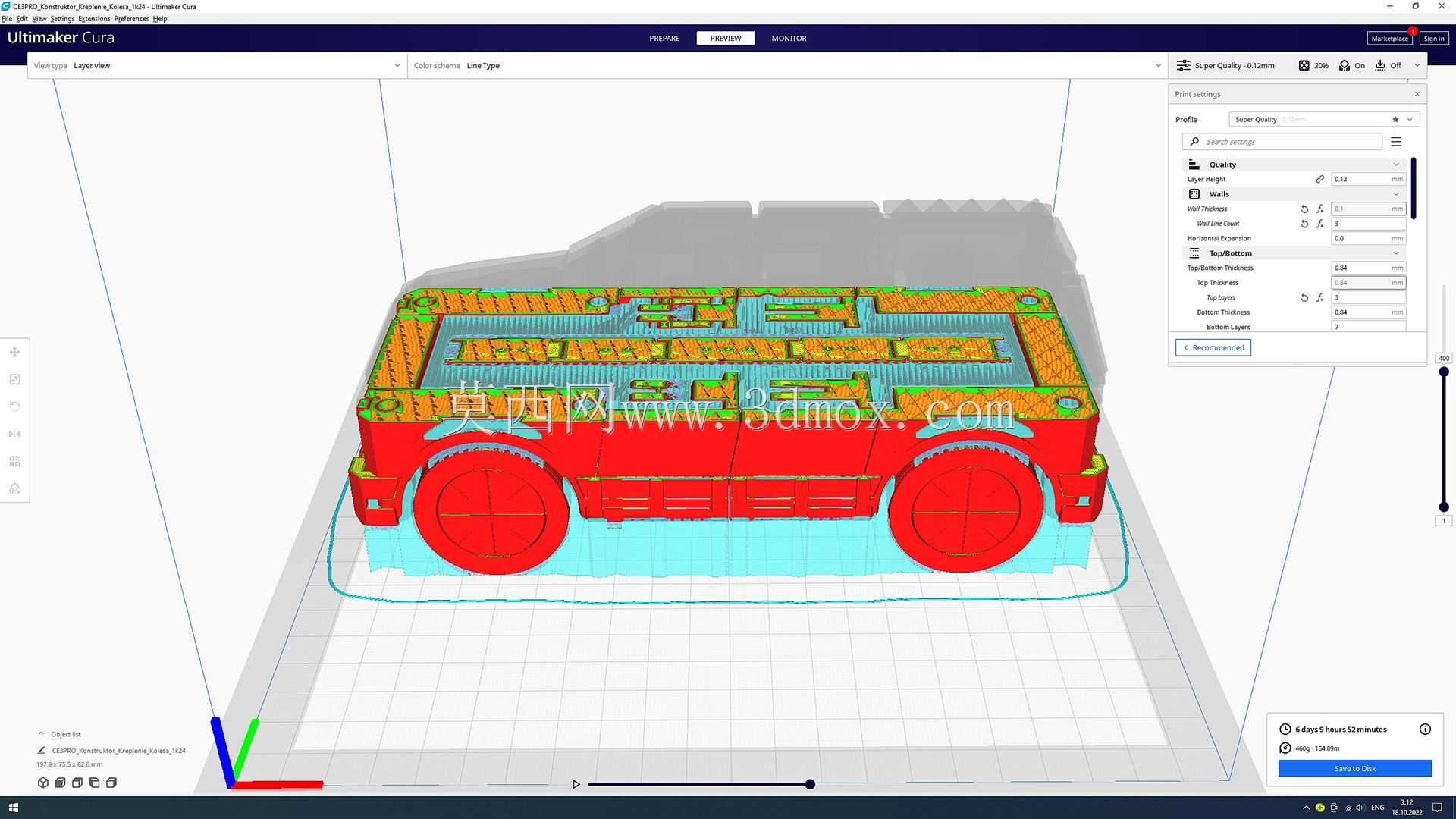Viewport: 1456px width, 819px height.
Task: Select the Move tool in left toolbar
Action: tap(14, 352)
